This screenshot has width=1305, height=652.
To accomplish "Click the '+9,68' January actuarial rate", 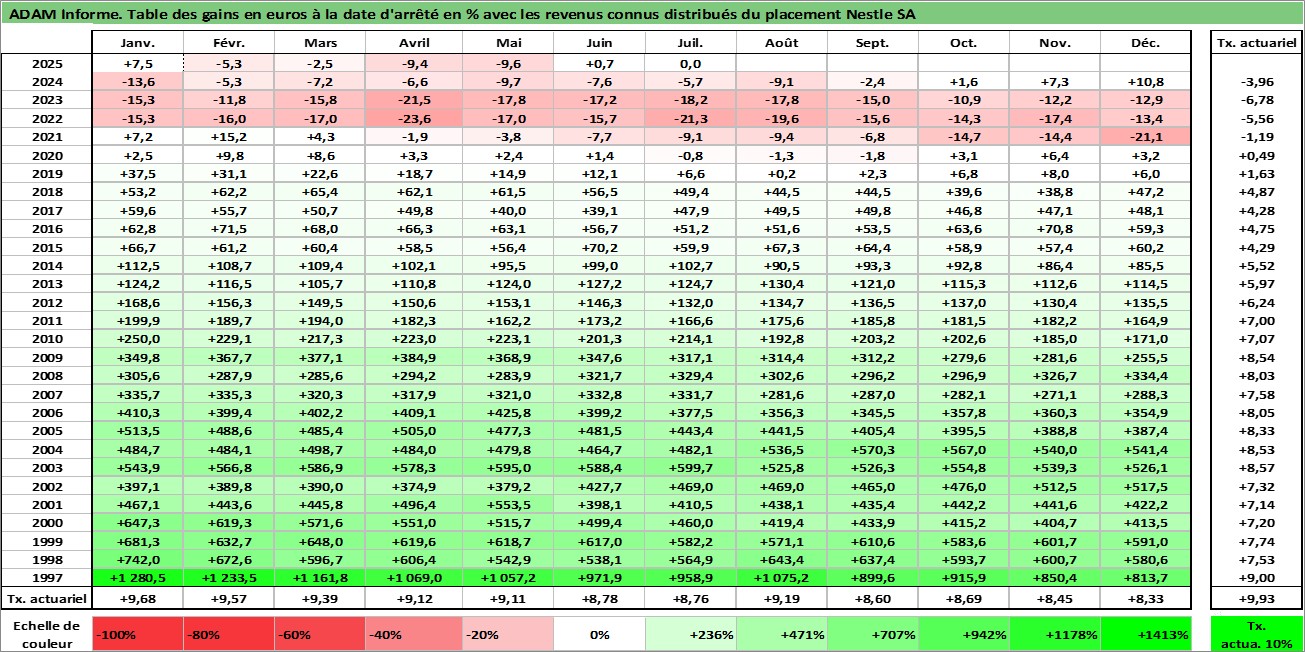I will (137, 598).
